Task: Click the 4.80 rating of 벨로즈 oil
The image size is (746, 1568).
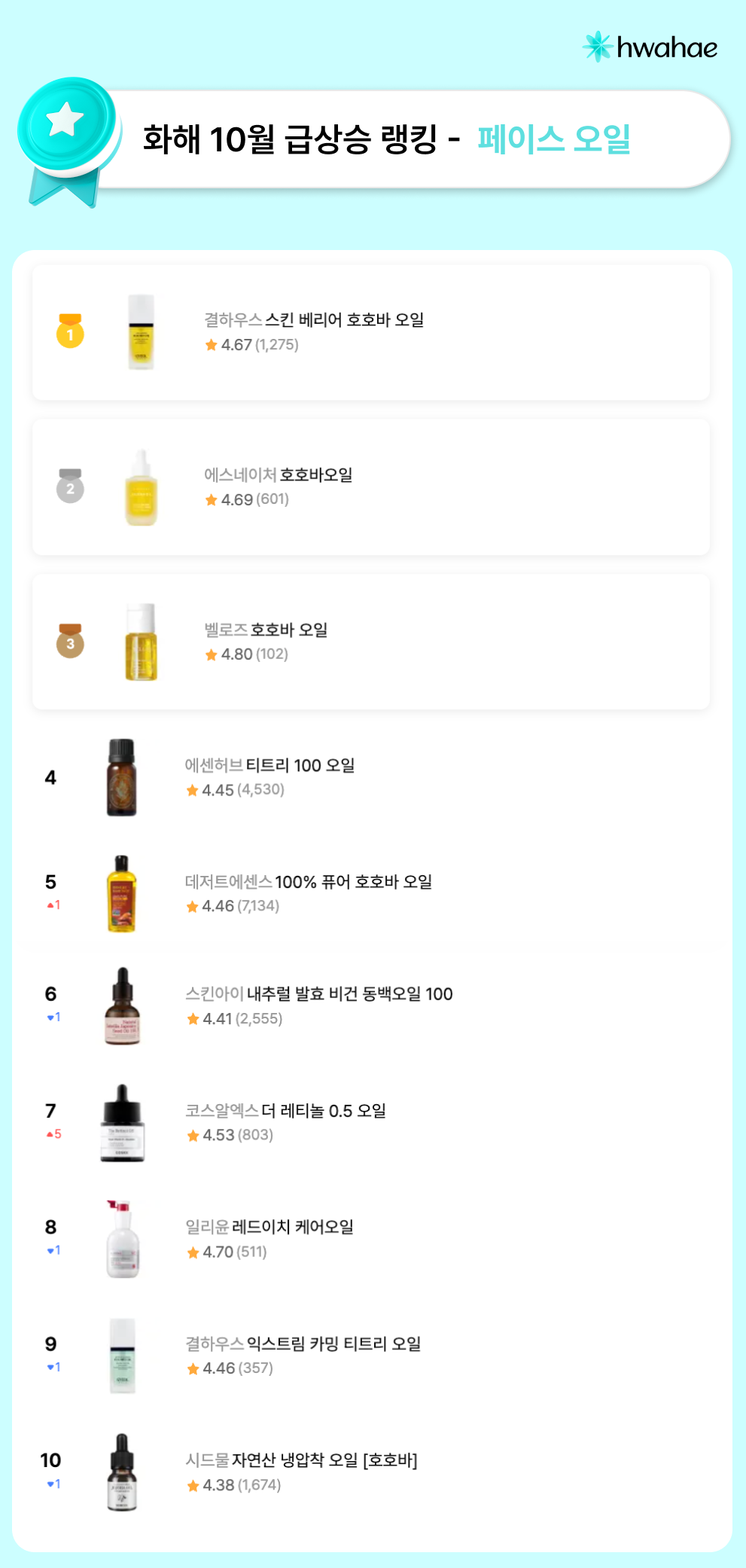Action: pos(236,654)
